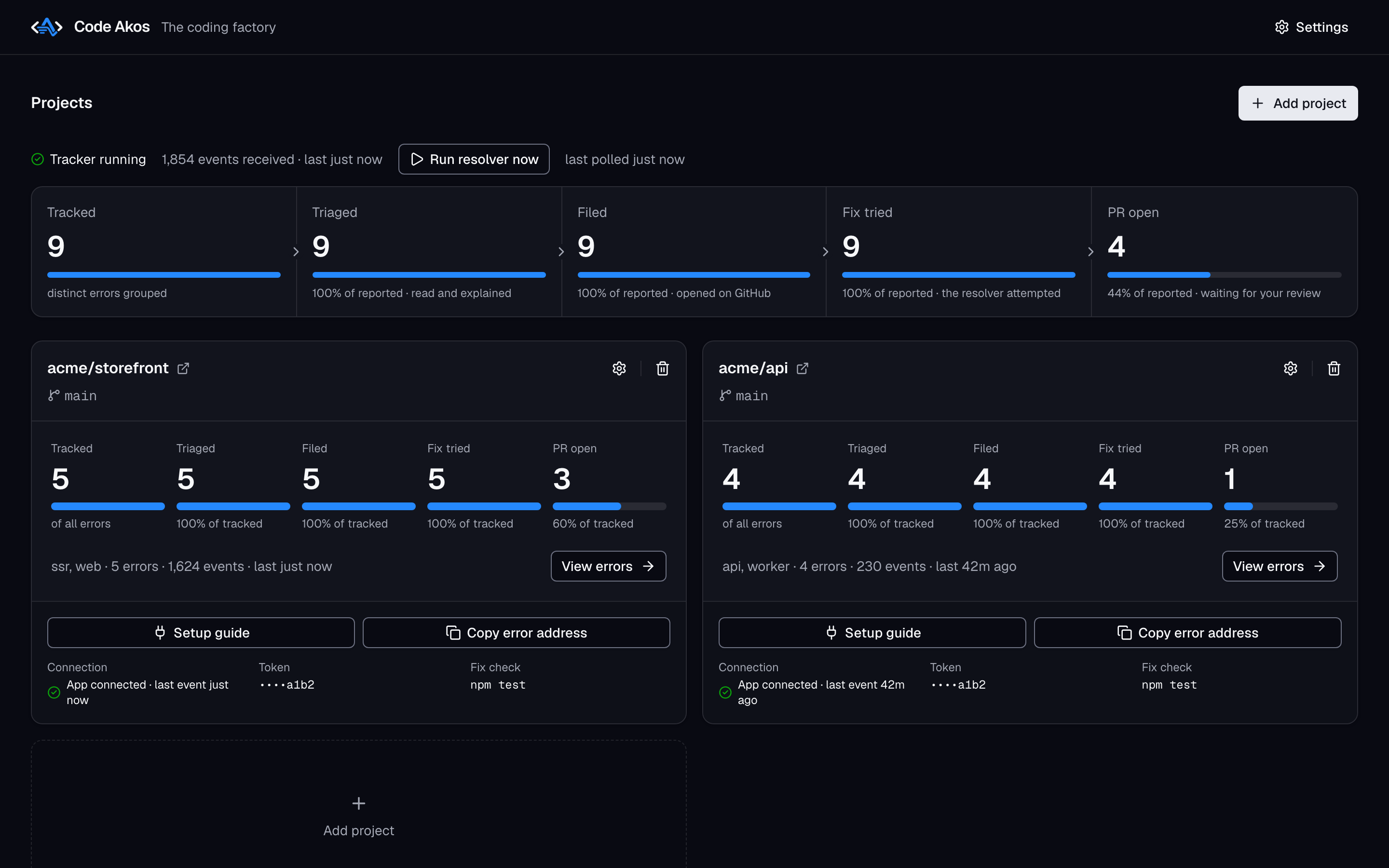View errors for acme/api
The width and height of the screenshot is (1389, 868).
click(1280, 566)
